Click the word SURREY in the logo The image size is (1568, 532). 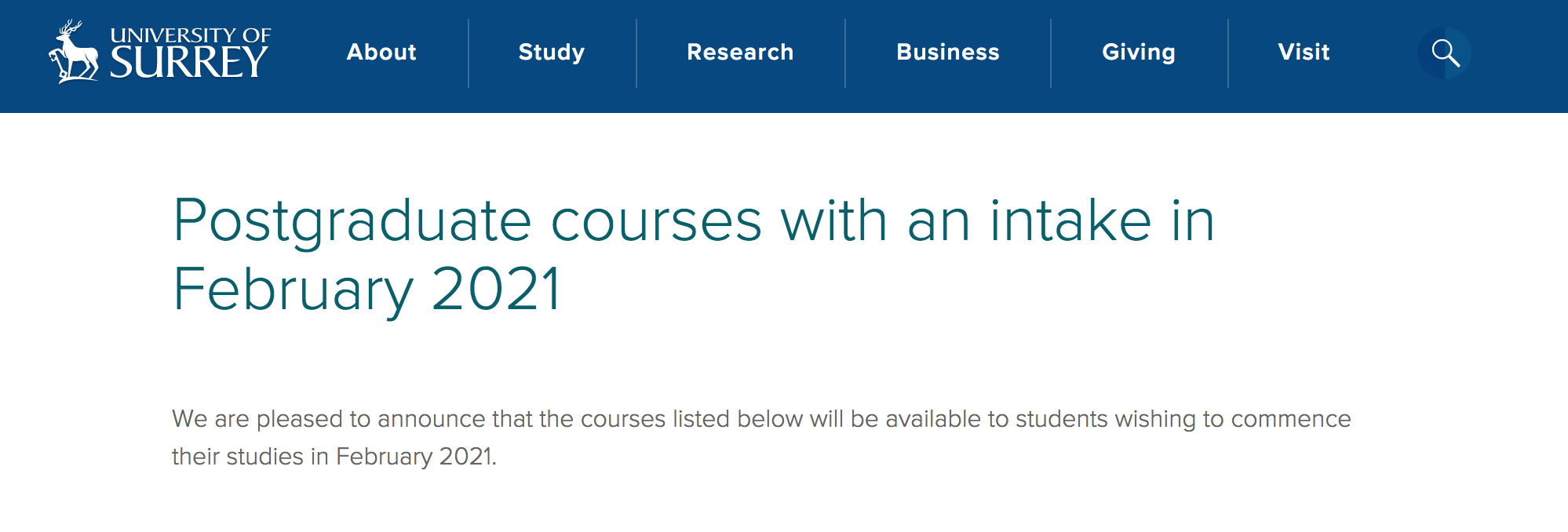(189, 63)
